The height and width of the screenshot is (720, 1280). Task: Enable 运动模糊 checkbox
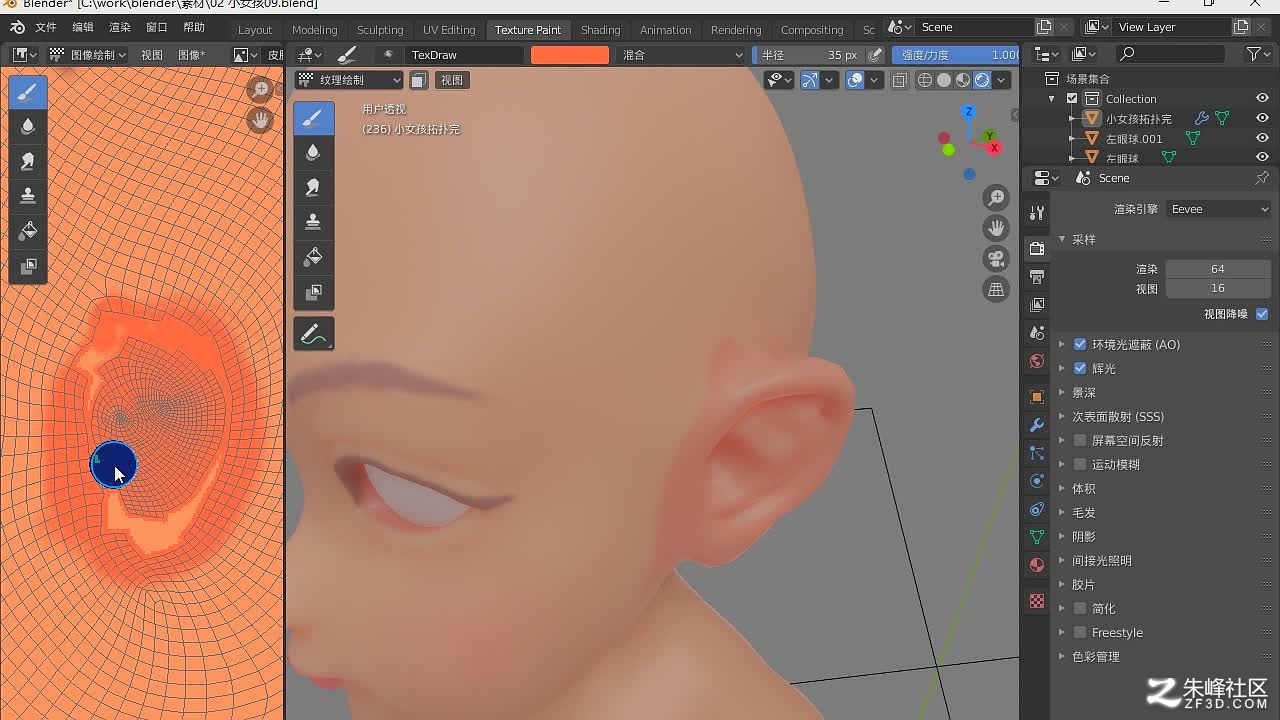1080,464
